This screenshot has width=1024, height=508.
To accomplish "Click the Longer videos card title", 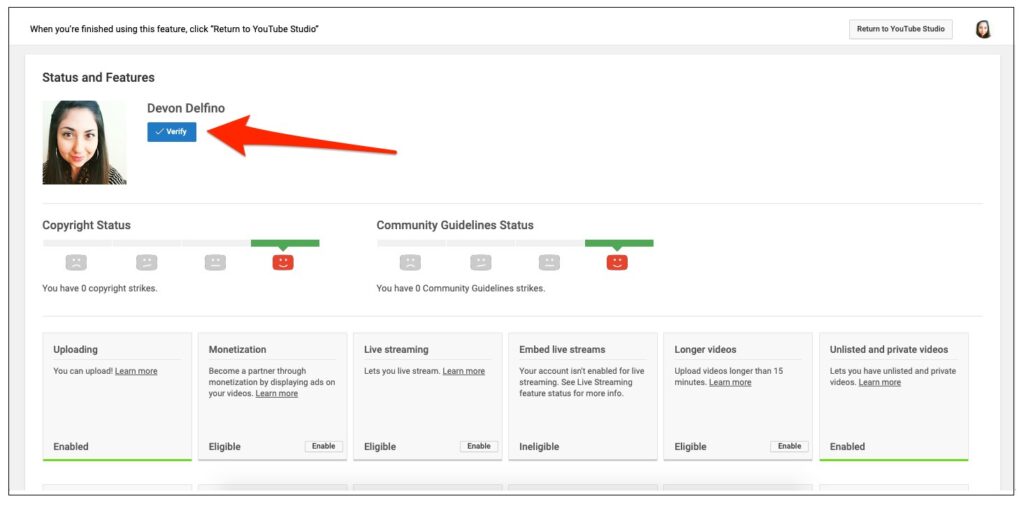I will [x=705, y=349].
